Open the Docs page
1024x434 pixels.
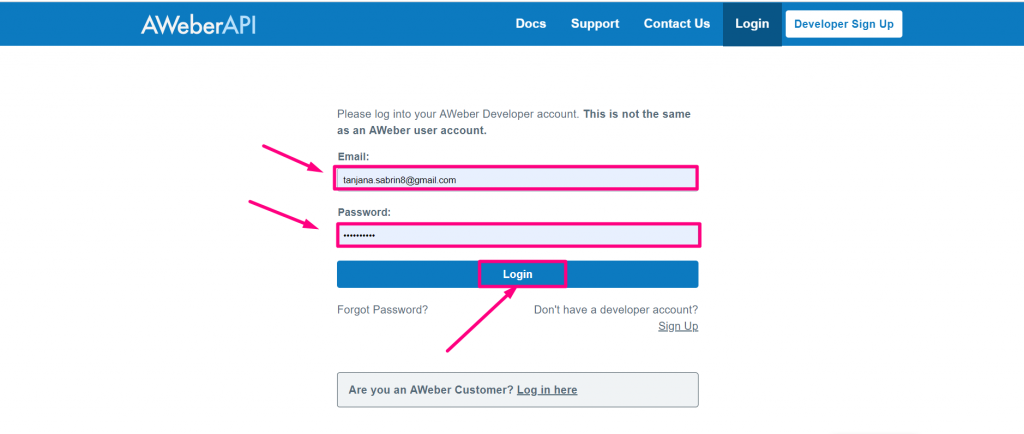tap(530, 23)
